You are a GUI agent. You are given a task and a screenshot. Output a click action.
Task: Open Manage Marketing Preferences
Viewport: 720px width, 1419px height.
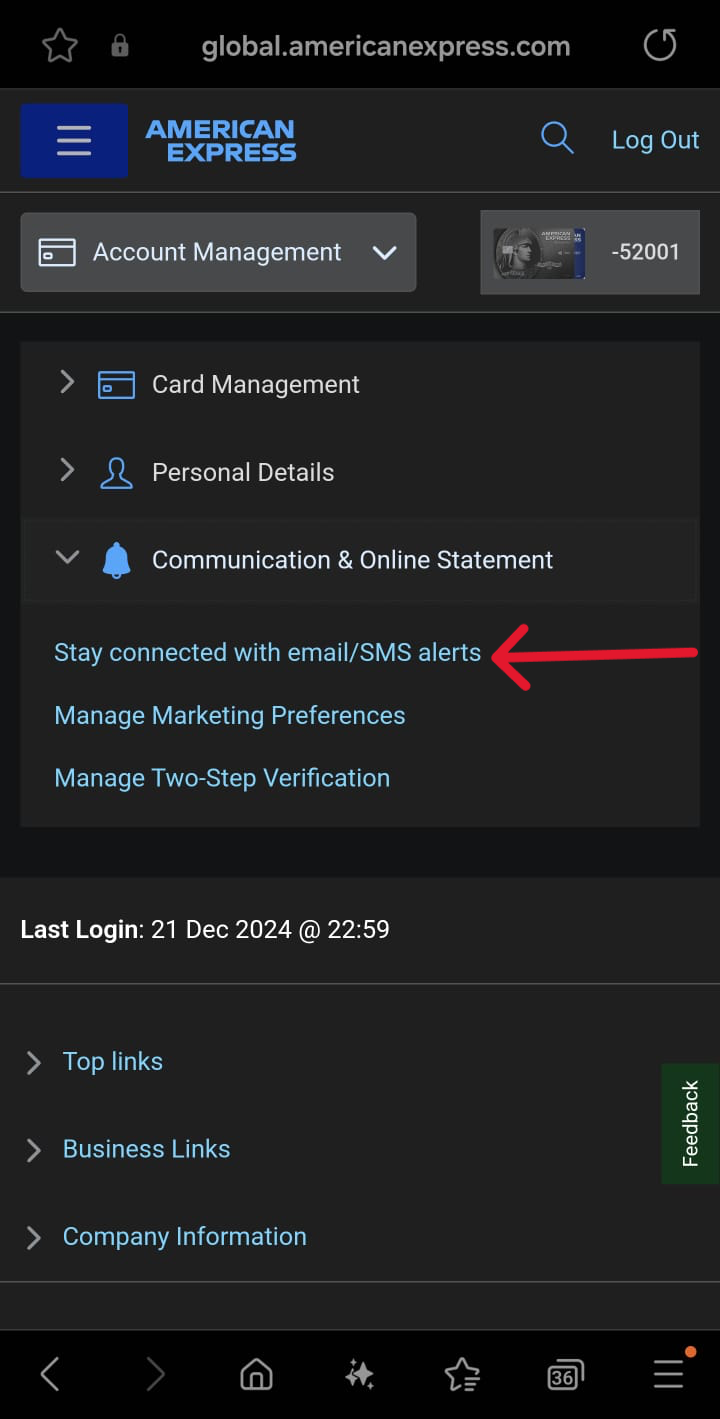tap(230, 715)
